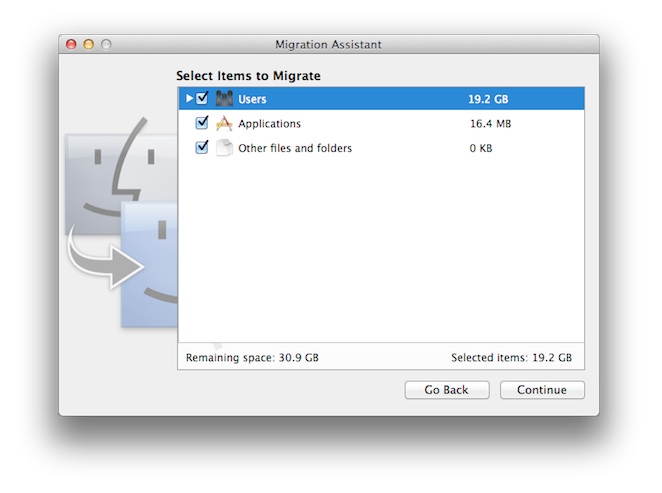Click the Users group icon
662x493 pixels.
(224, 98)
